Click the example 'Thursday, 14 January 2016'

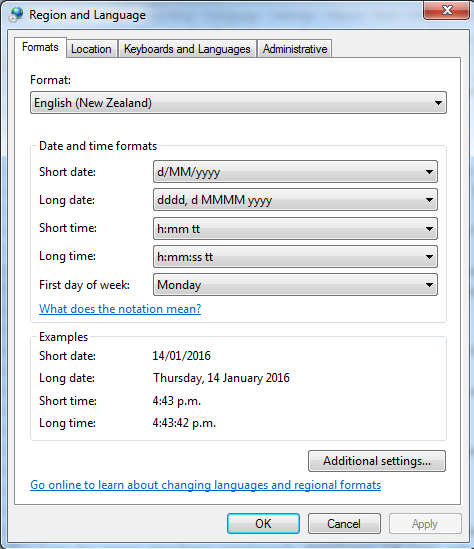pyautogui.click(x=221, y=378)
